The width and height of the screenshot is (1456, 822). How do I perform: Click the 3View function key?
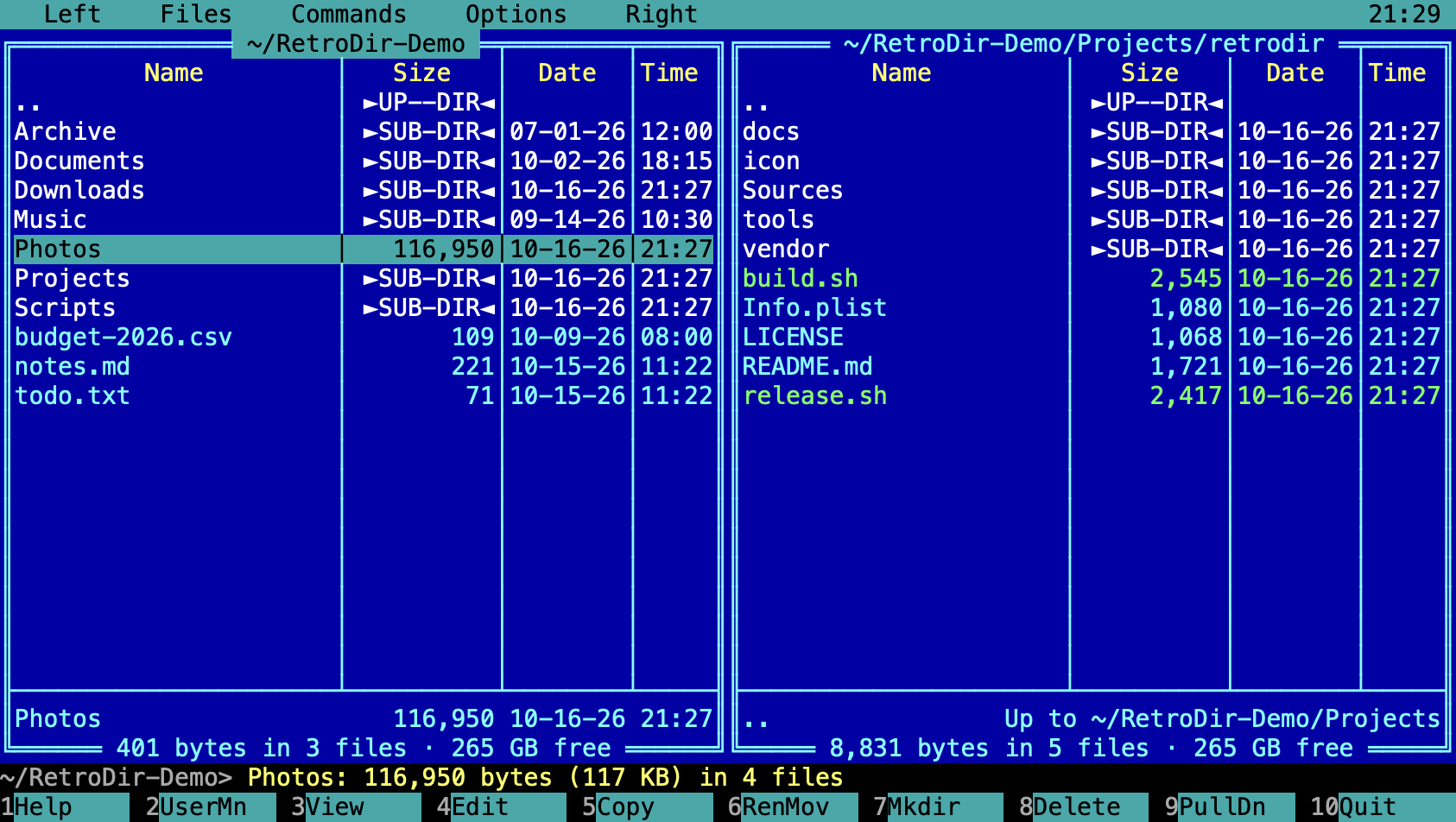click(x=356, y=806)
